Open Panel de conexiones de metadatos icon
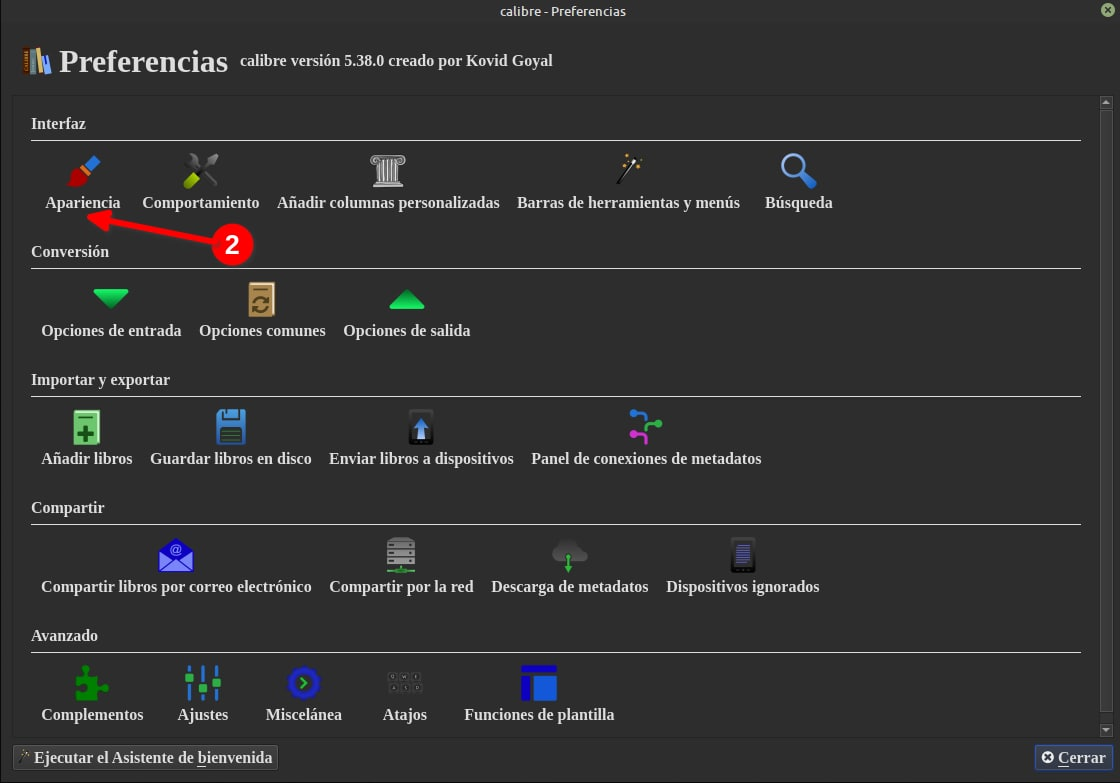This screenshot has width=1120, height=783. 646,427
